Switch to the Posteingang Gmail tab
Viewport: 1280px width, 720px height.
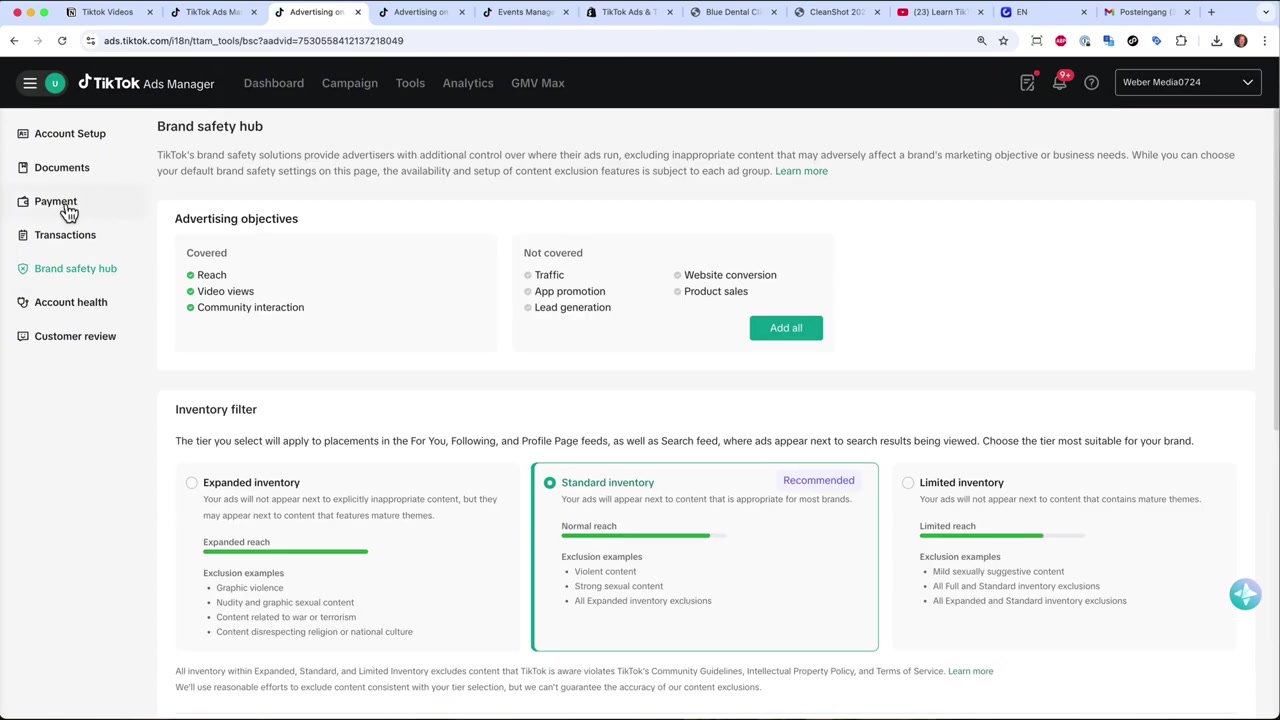coord(1147,12)
